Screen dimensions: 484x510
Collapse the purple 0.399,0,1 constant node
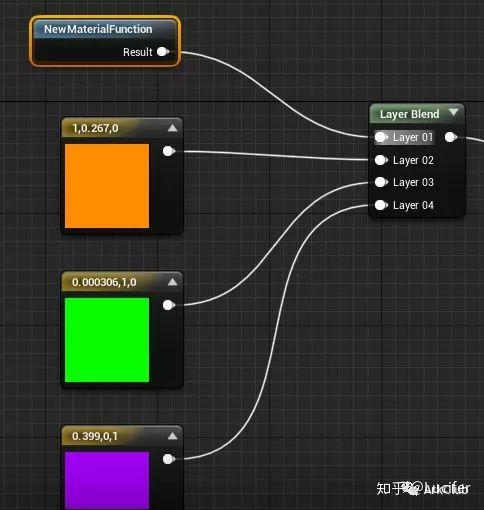tap(172, 436)
